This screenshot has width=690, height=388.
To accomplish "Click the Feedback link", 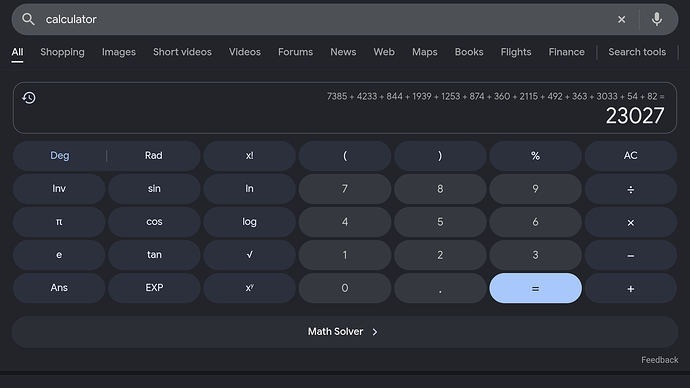I will click(x=659, y=360).
